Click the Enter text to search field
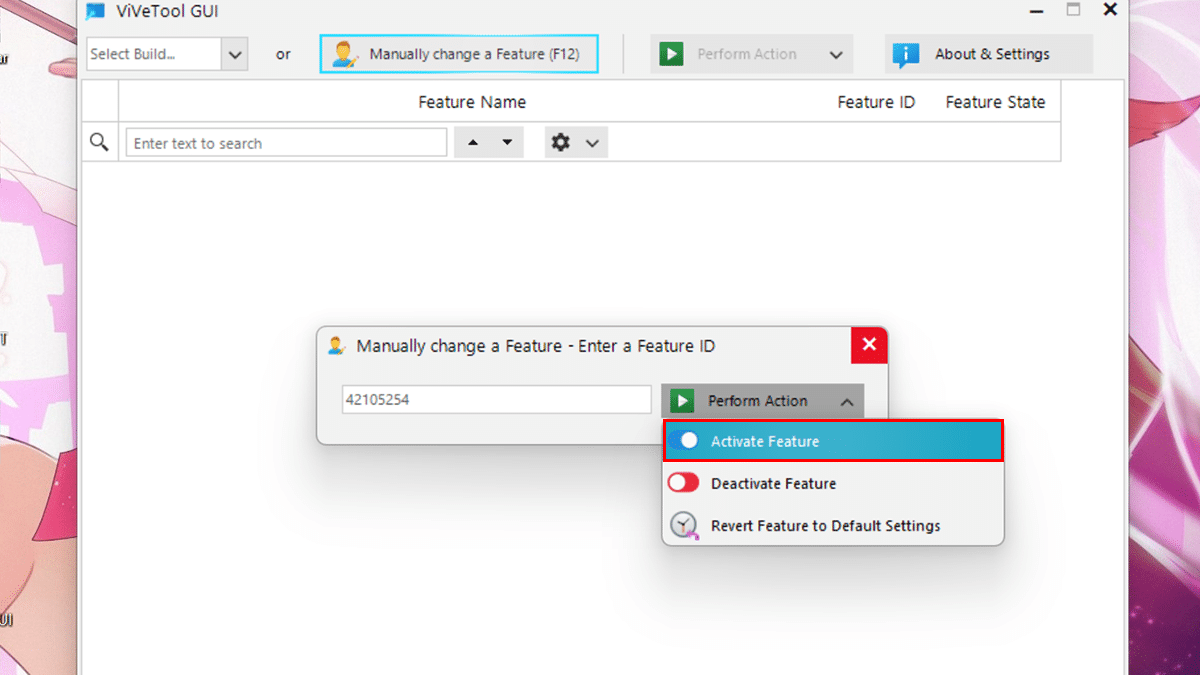1200x675 pixels. pyautogui.click(x=286, y=143)
